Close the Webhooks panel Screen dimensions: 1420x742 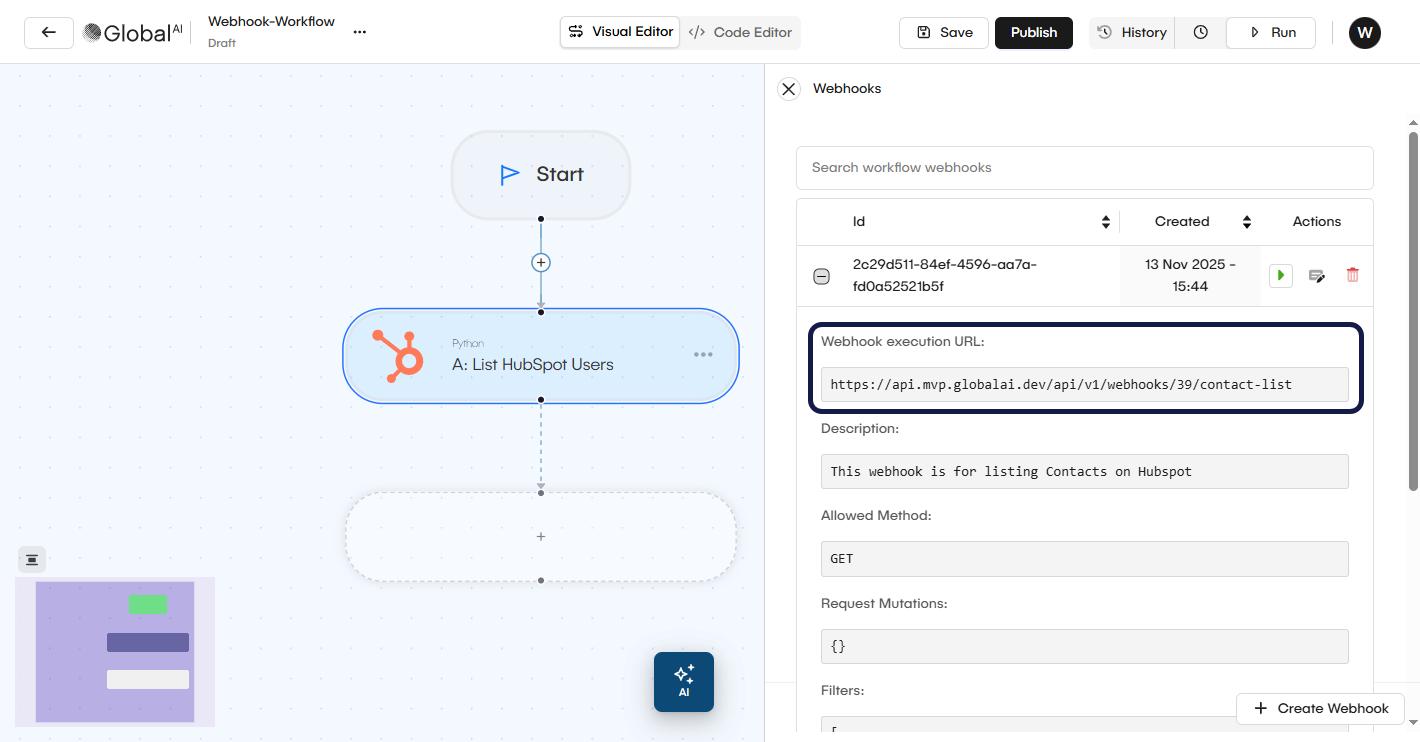click(x=789, y=89)
